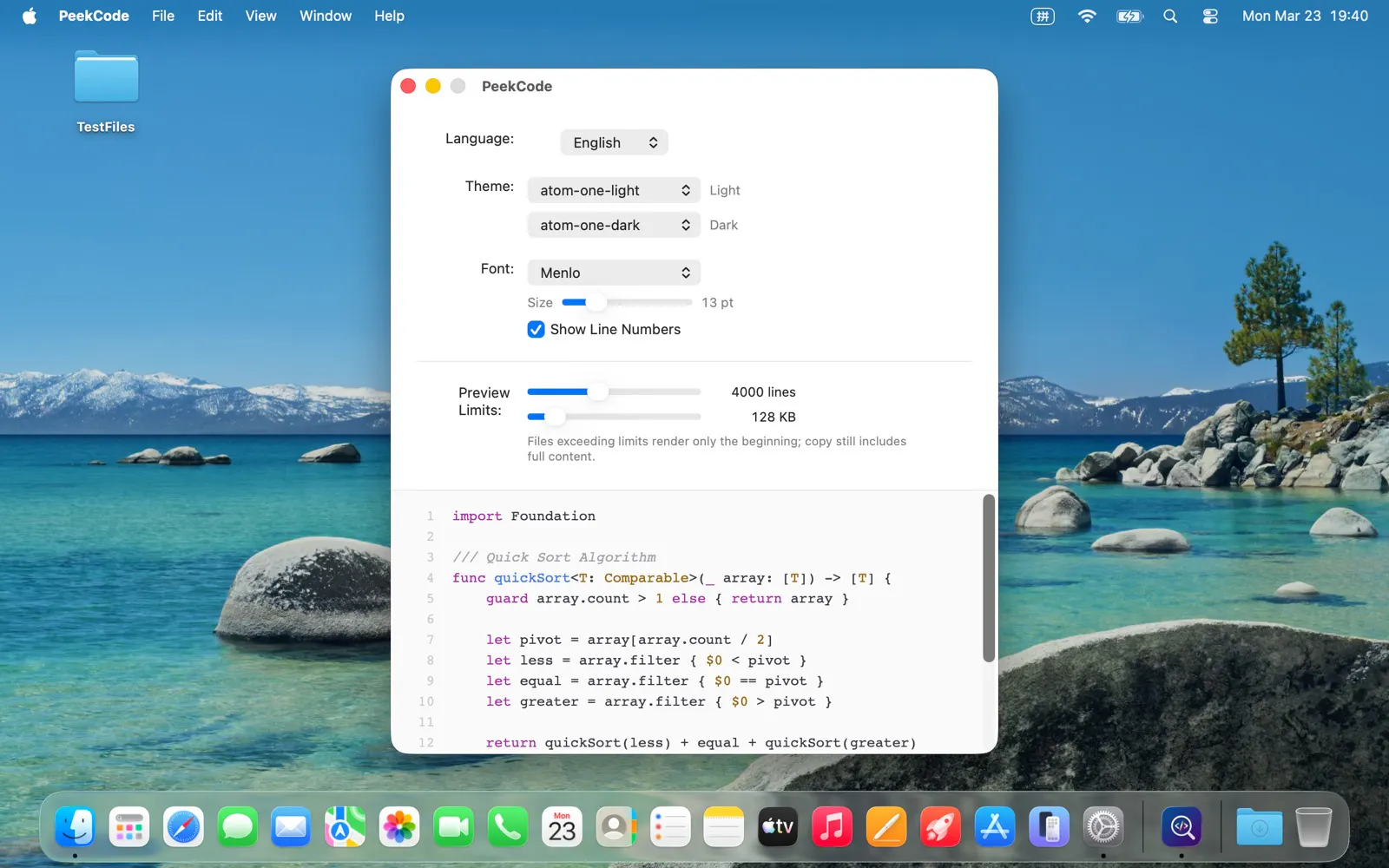
Task: Open the PeekCode application menu
Action: [94, 16]
